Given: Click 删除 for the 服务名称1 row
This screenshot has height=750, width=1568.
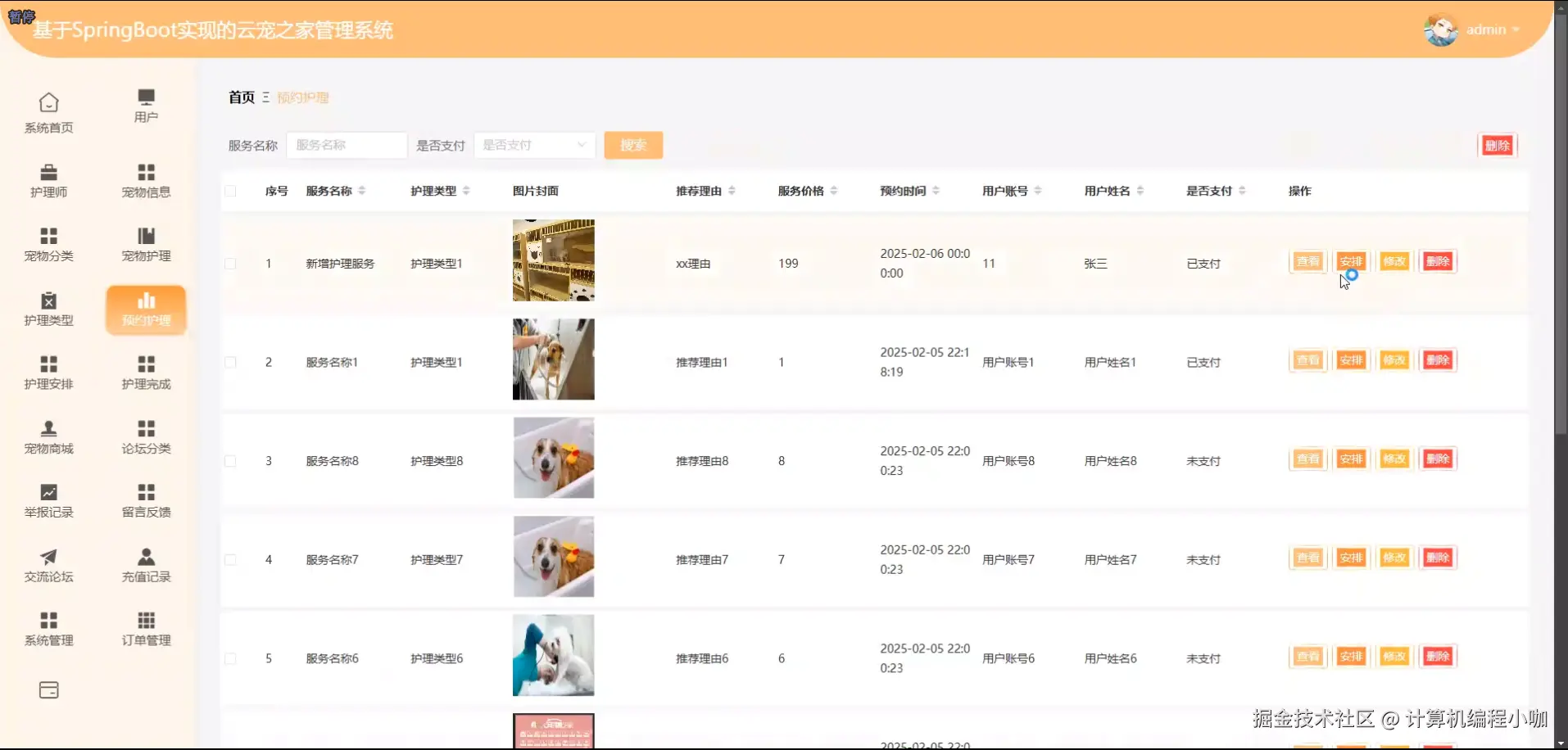Looking at the screenshot, I should pos(1438,360).
